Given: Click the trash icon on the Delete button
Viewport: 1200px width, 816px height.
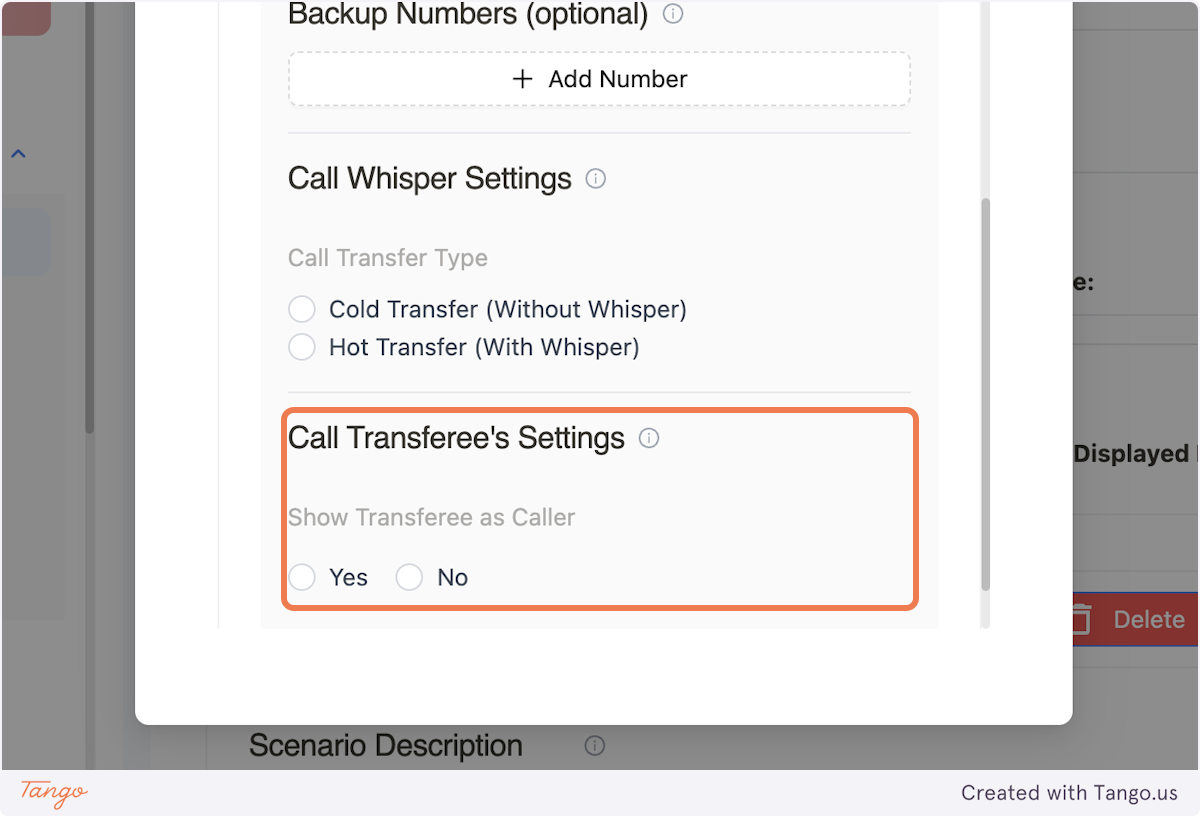Looking at the screenshot, I should point(1082,619).
